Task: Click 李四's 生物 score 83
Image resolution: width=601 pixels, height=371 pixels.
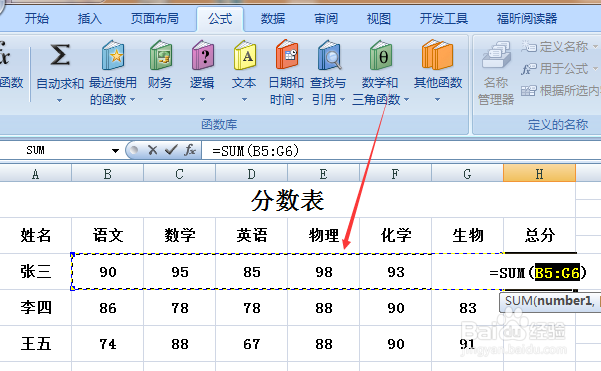Action: [x=468, y=308]
